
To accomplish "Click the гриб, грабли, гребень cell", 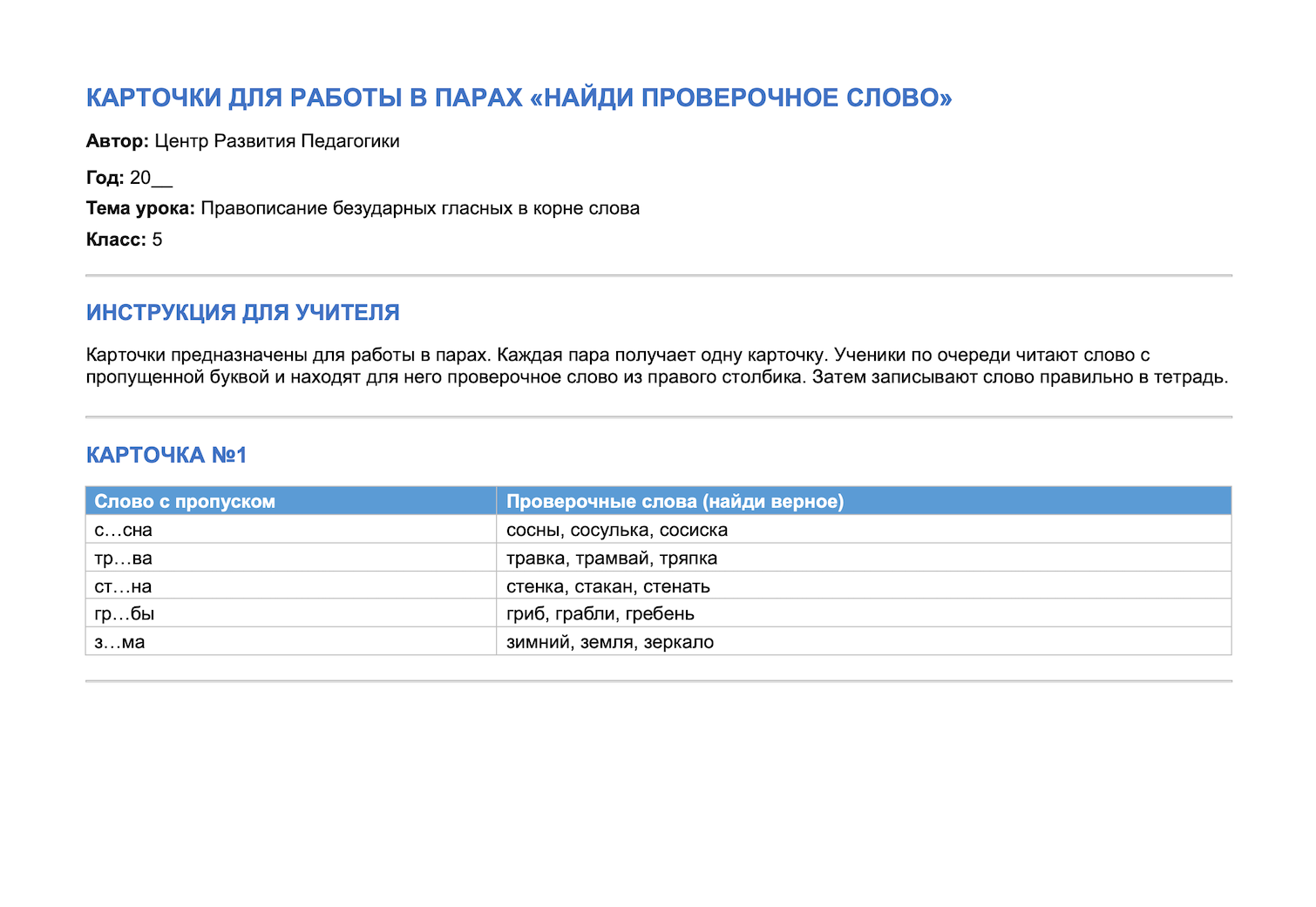I will point(864,613).
